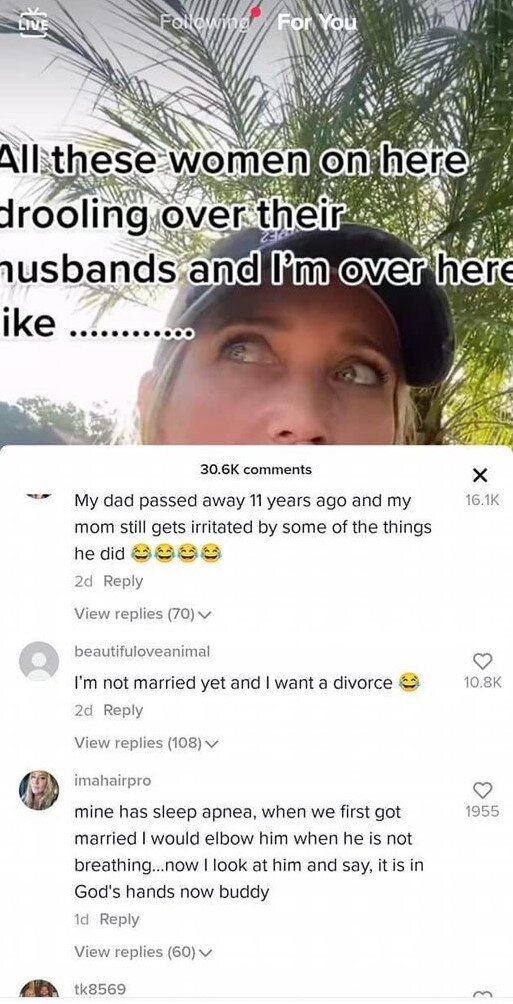
Task: Like imahairpro's sleep apnea comment heart
Action: 482,789
